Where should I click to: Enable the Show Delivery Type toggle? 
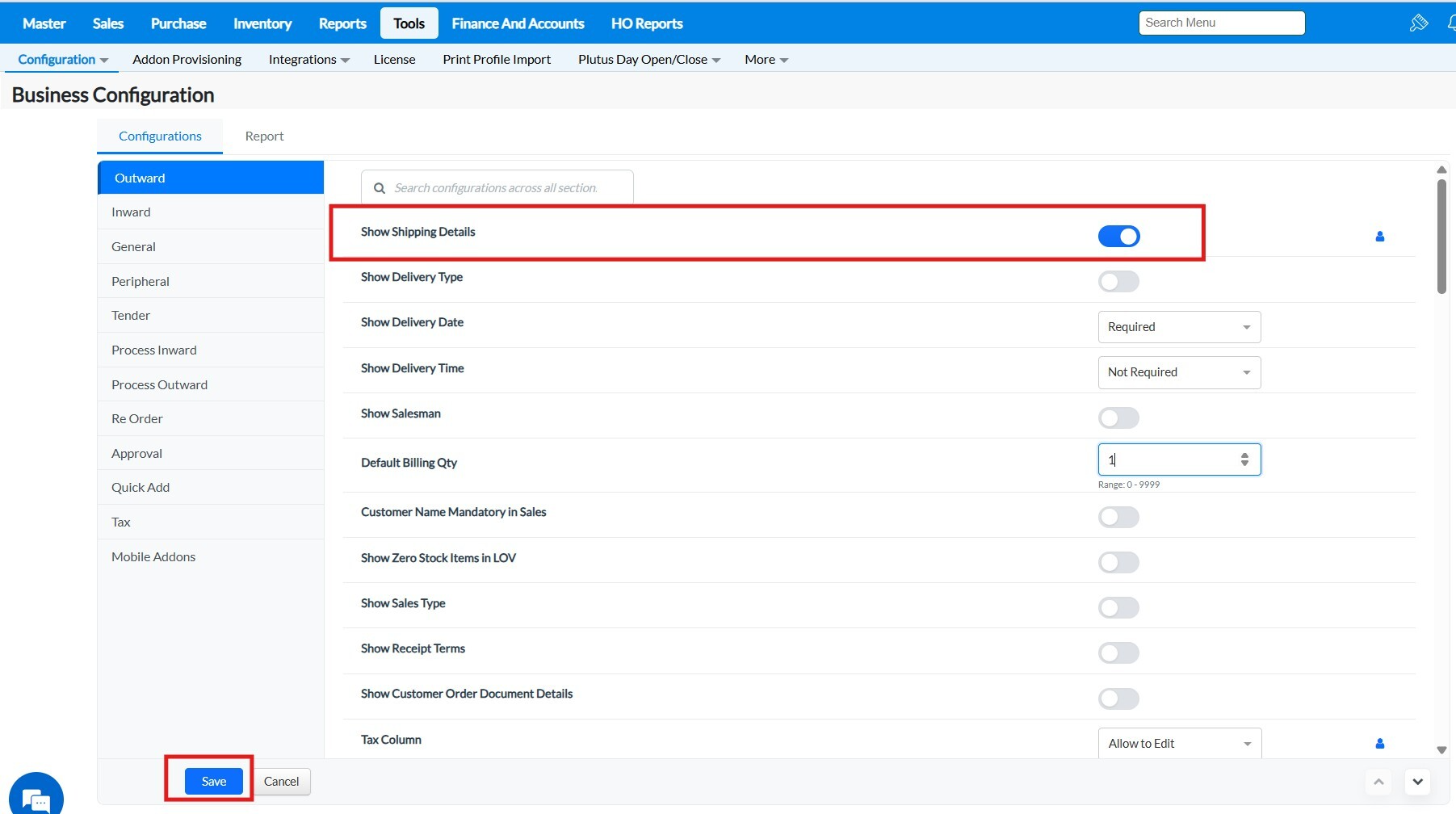tap(1118, 282)
